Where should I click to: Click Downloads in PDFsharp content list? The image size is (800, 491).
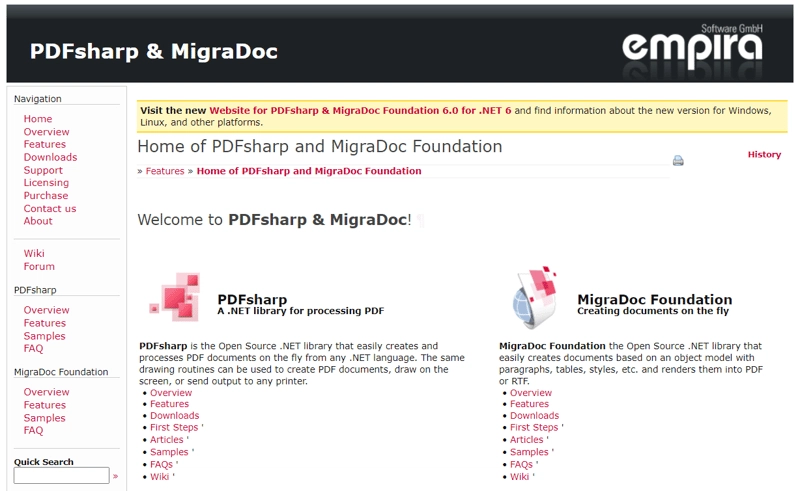click(x=174, y=415)
